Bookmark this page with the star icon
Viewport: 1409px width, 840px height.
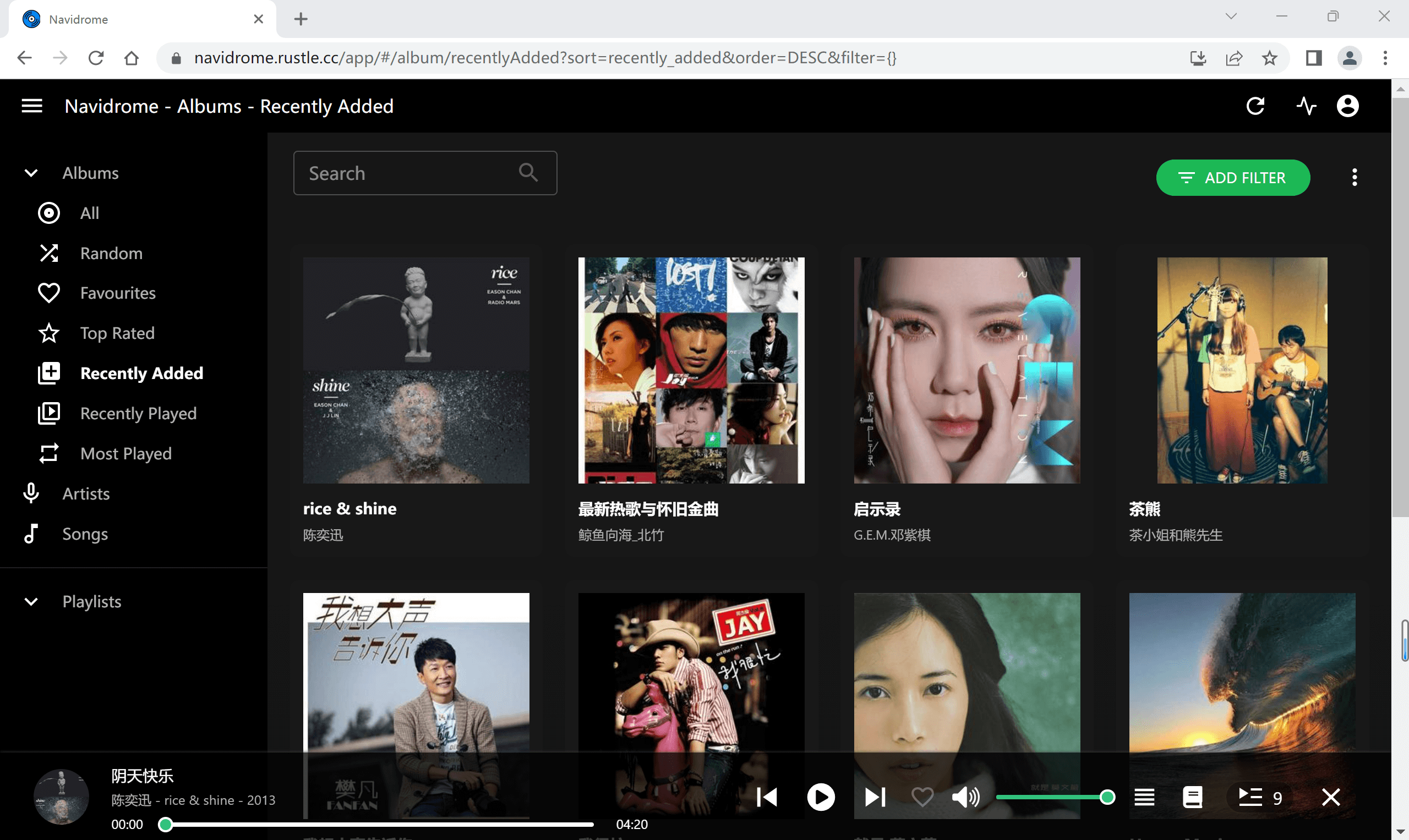click(1270, 58)
